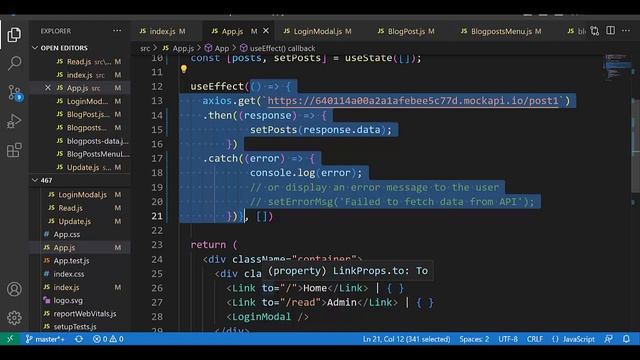
Task: Open Read.js in 467 file tree
Action: click(80, 208)
